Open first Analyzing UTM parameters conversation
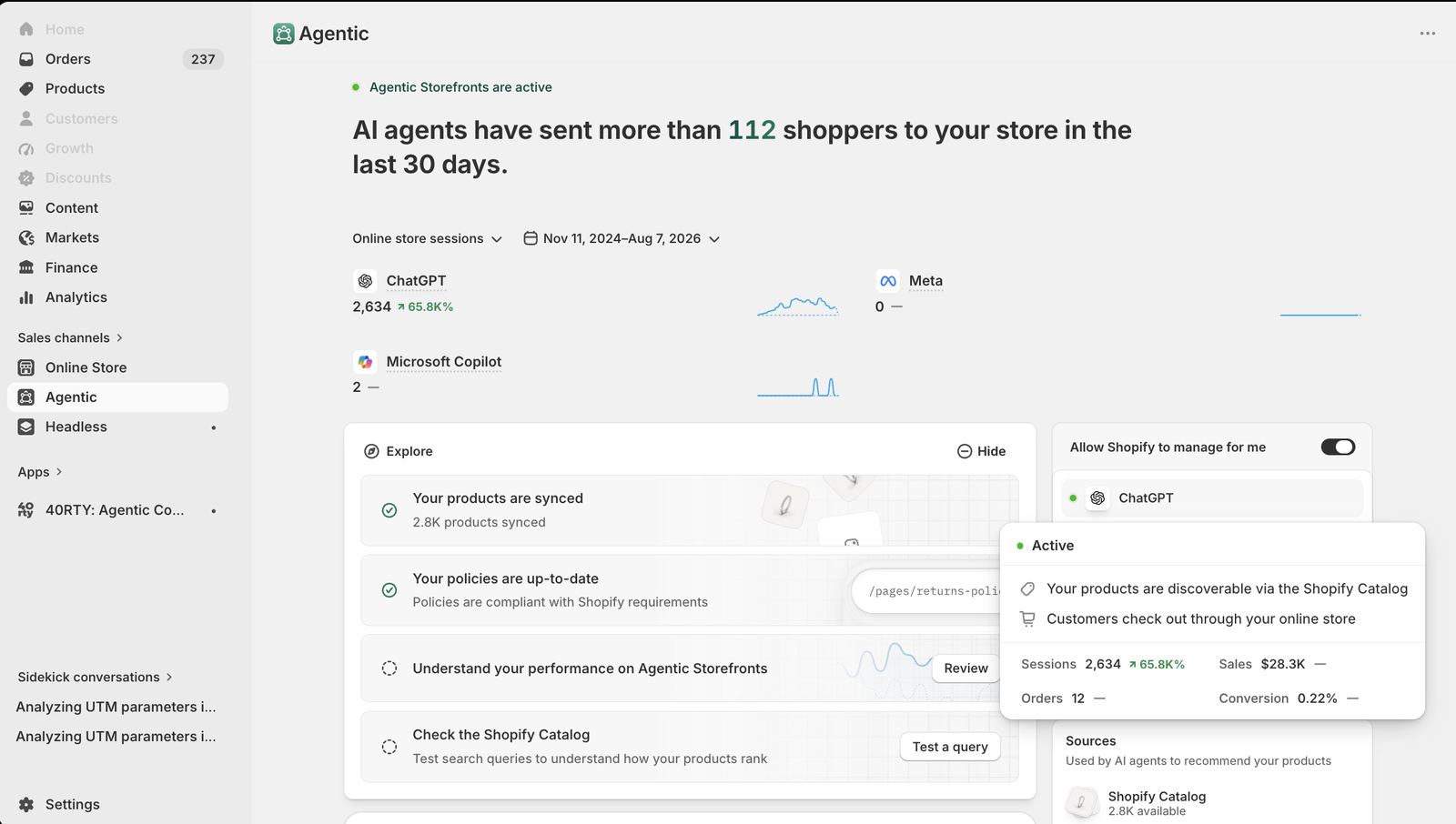The height and width of the screenshot is (824, 1456). (x=116, y=707)
